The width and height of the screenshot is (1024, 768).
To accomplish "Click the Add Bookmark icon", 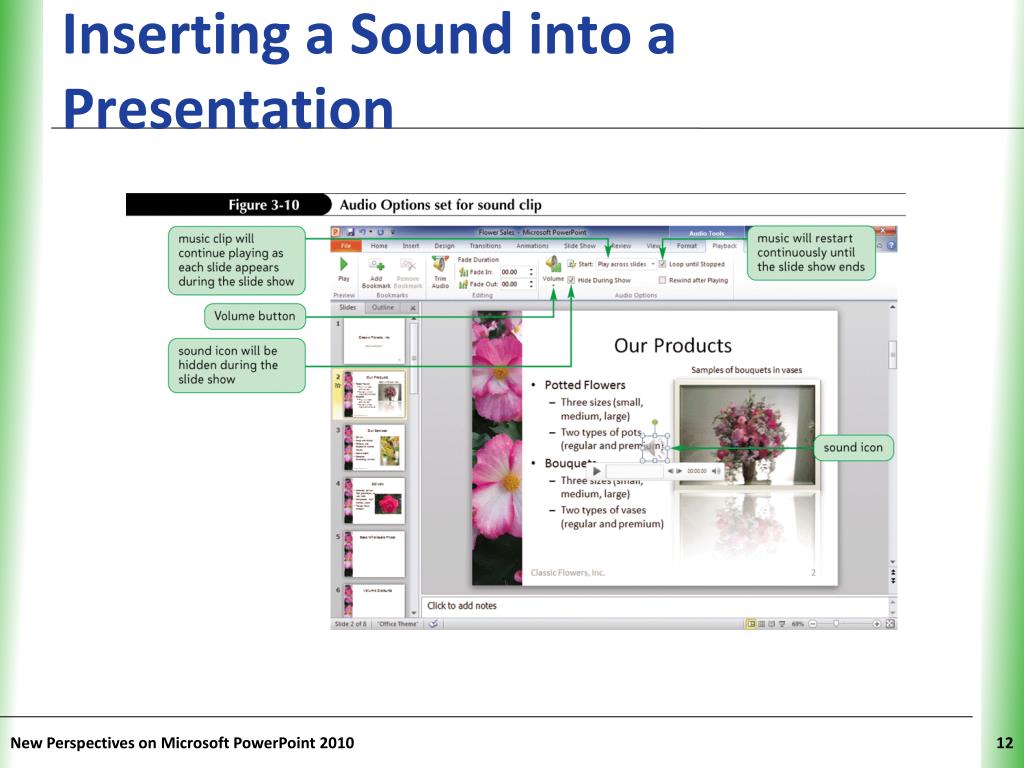I will (x=377, y=265).
